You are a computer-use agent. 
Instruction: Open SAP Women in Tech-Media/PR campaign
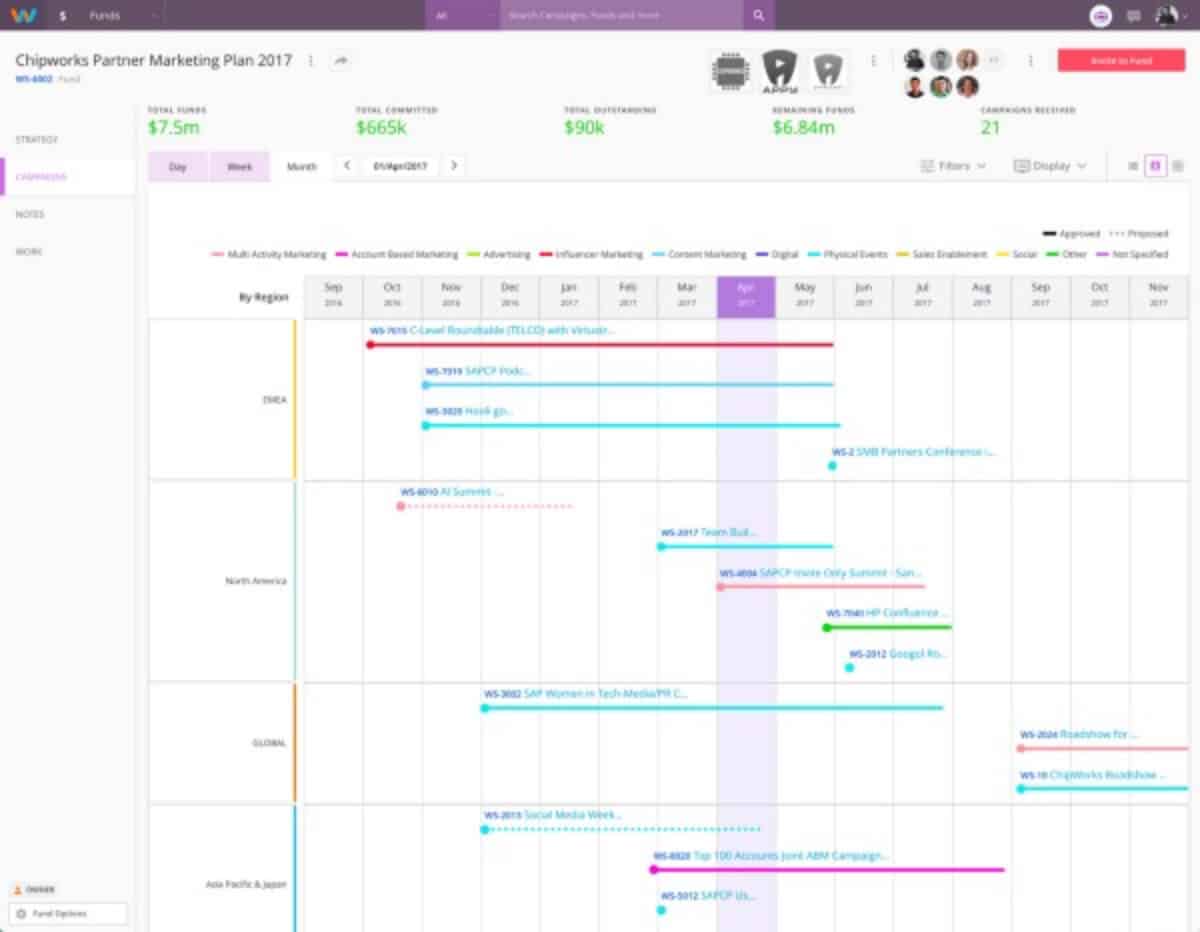click(x=586, y=694)
